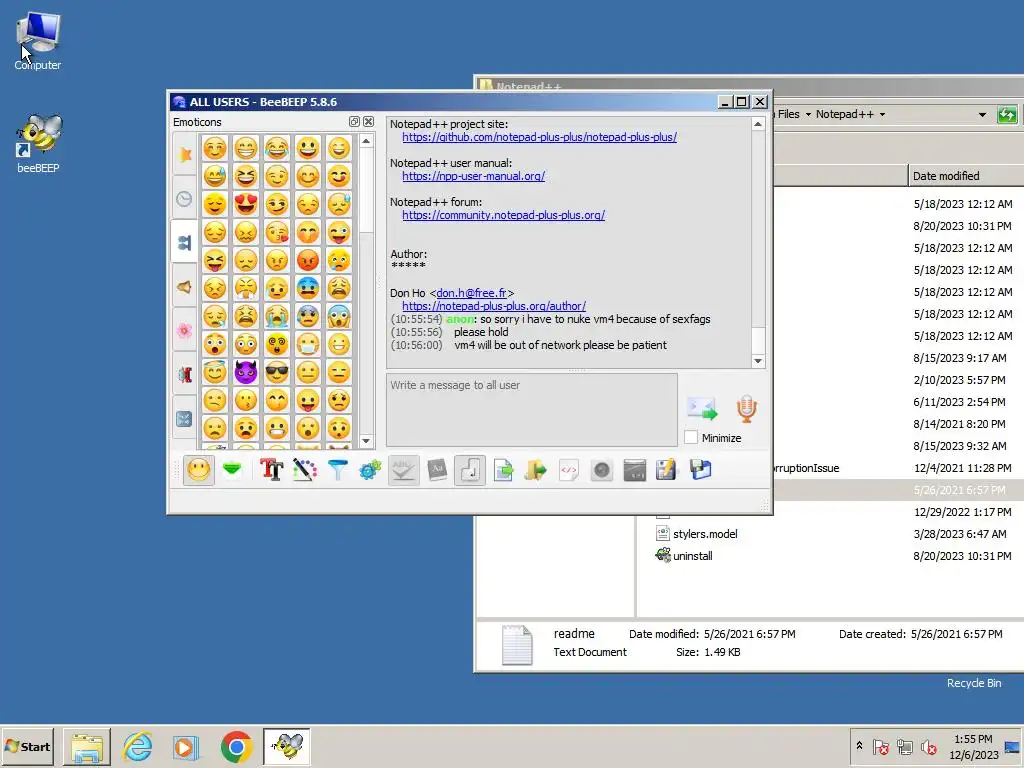
Task: Click the code snippet </> icon
Action: tap(569, 470)
